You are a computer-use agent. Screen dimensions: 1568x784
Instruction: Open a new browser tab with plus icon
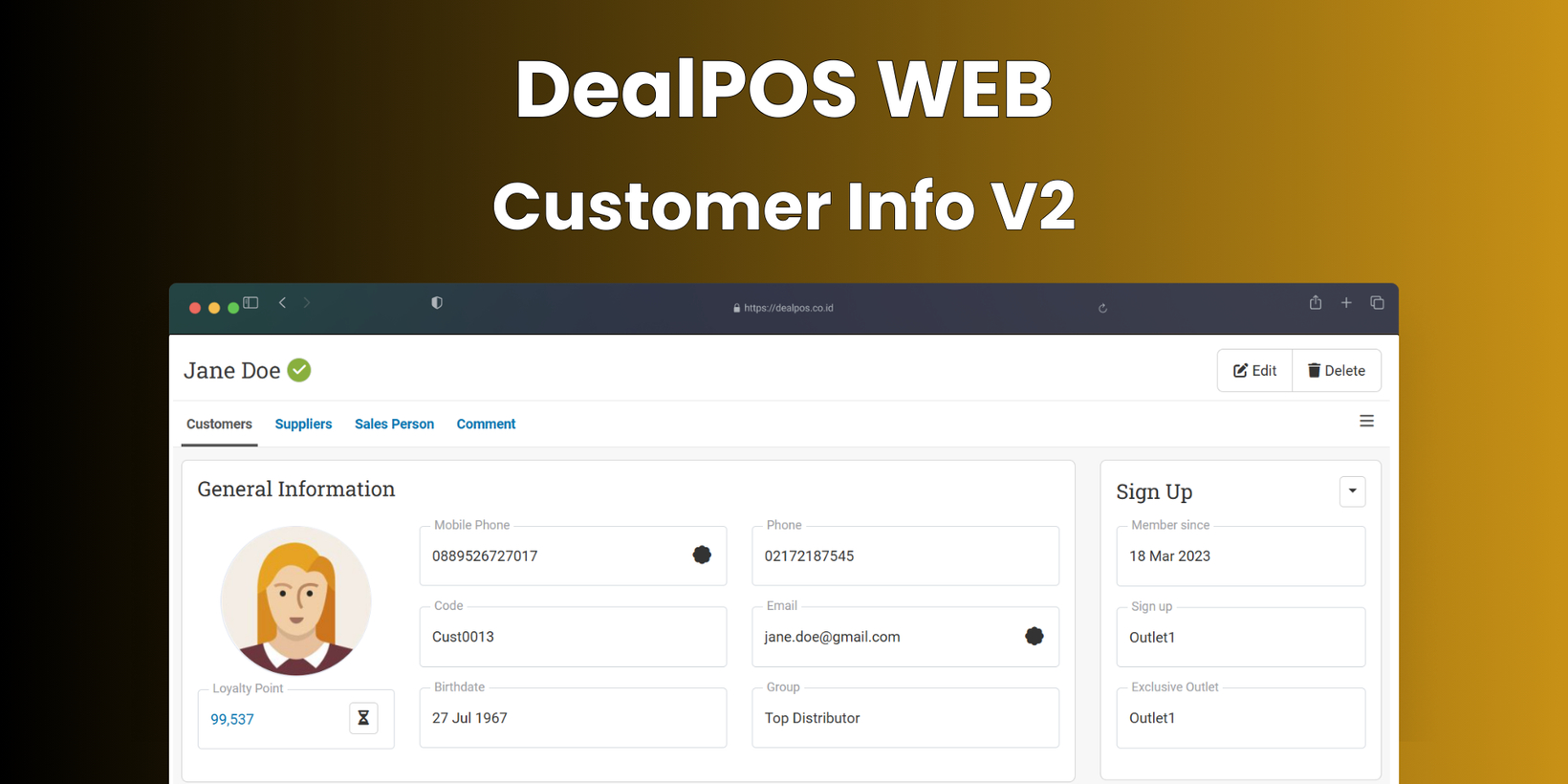1346,303
